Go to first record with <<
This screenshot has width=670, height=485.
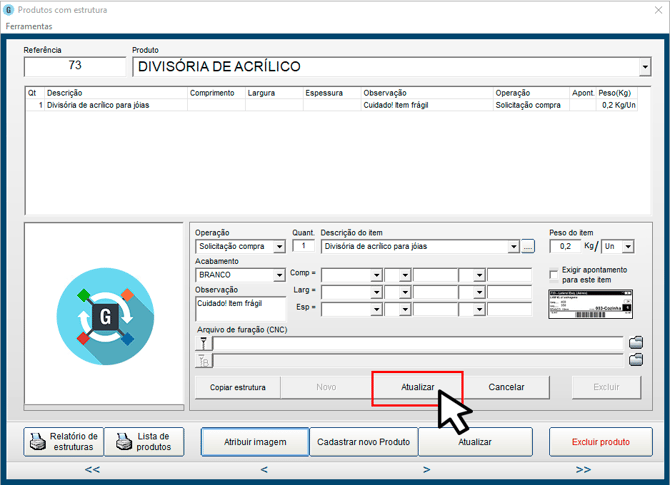pyautogui.click(x=92, y=470)
